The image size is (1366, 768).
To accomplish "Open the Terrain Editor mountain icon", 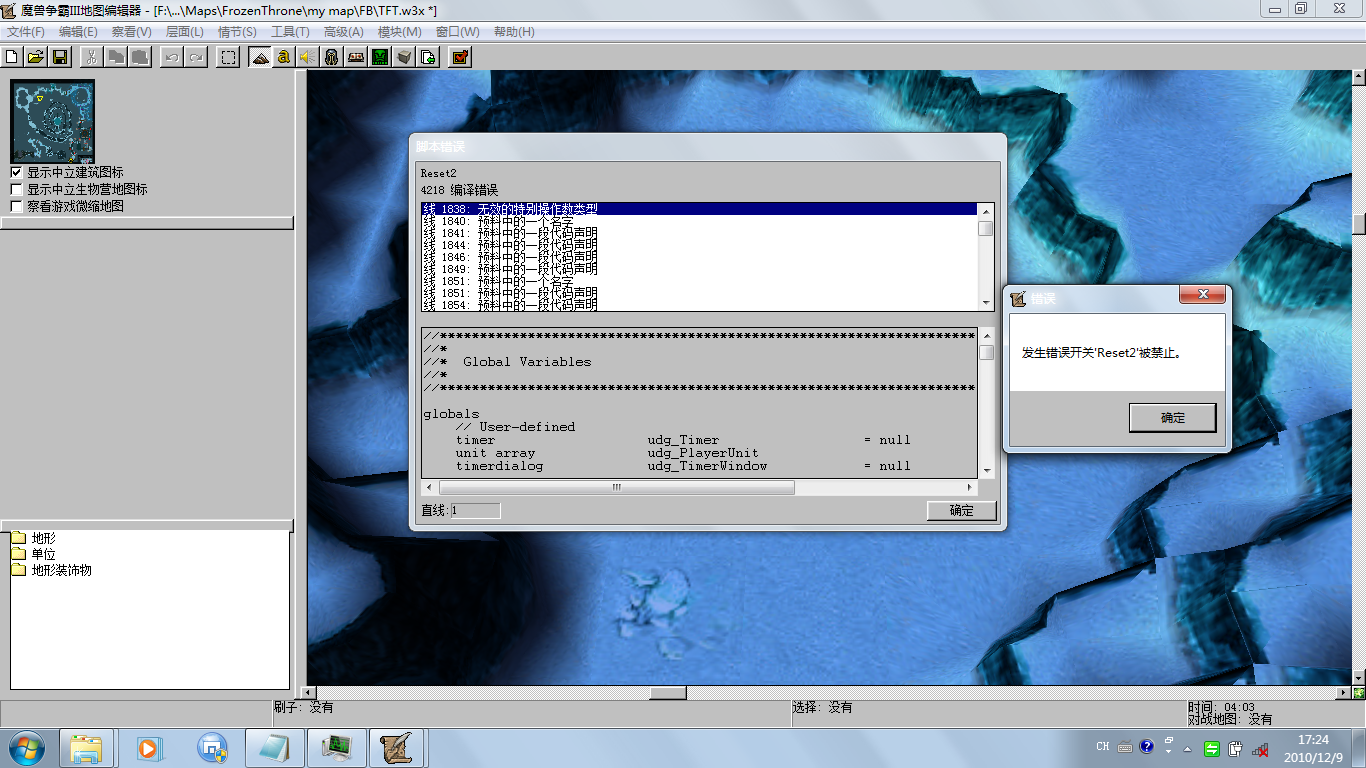I will point(260,57).
